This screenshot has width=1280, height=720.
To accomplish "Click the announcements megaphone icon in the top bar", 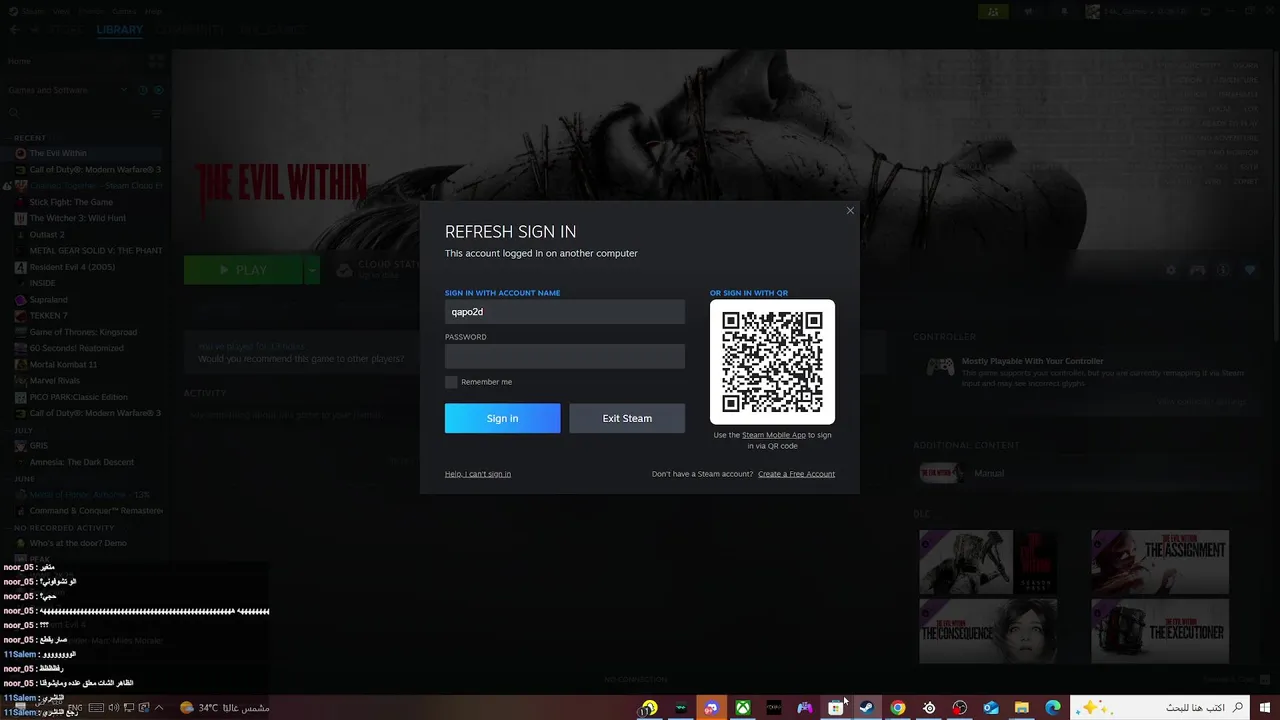I will (1028, 12).
